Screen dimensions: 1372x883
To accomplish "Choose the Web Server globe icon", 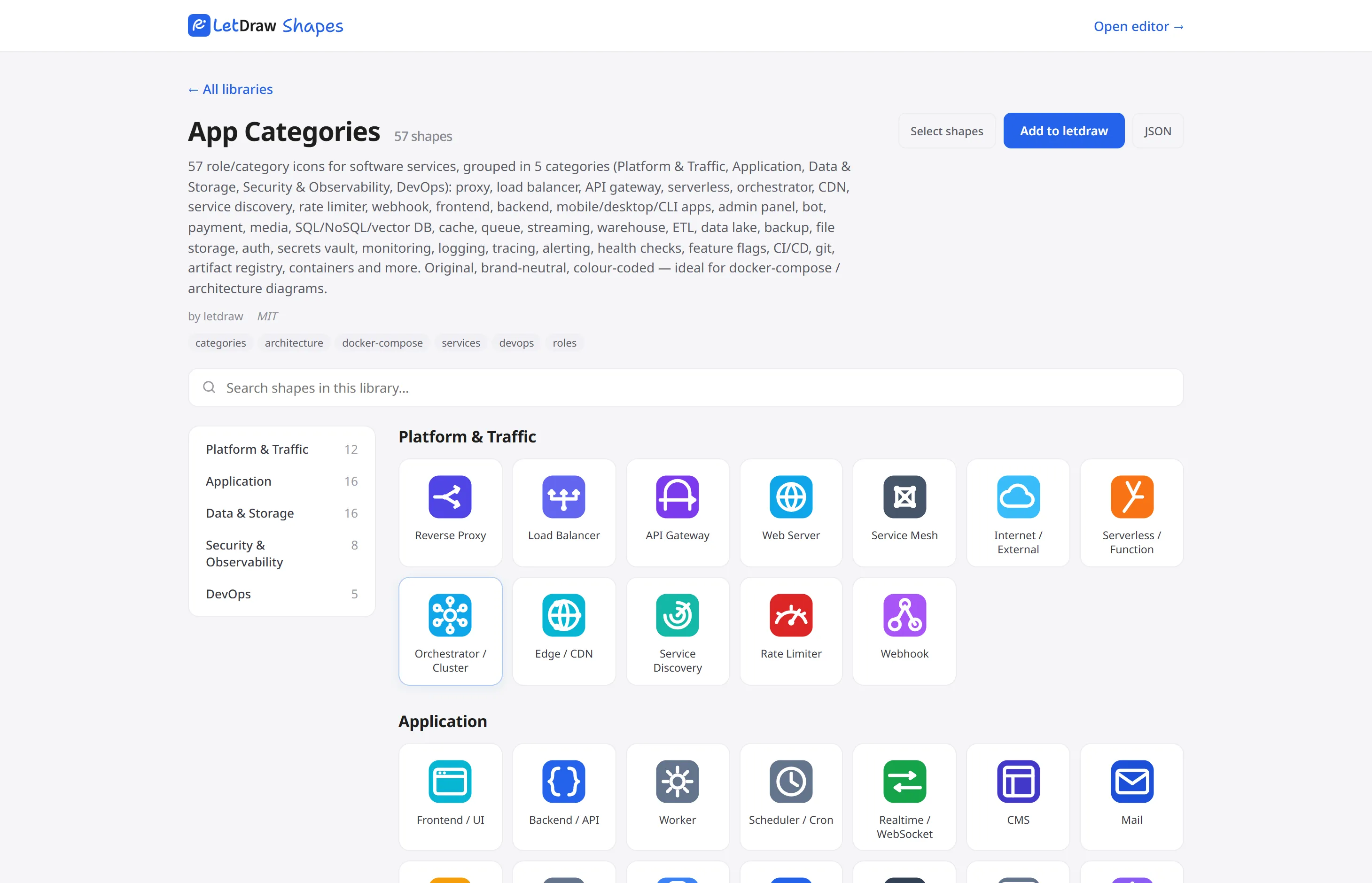I will tap(790, 496).
